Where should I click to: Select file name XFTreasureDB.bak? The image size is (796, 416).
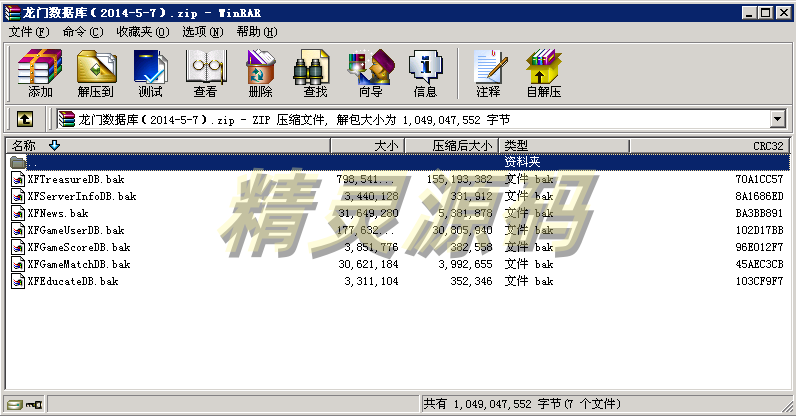pyautogui.click(x=76, y=179)
